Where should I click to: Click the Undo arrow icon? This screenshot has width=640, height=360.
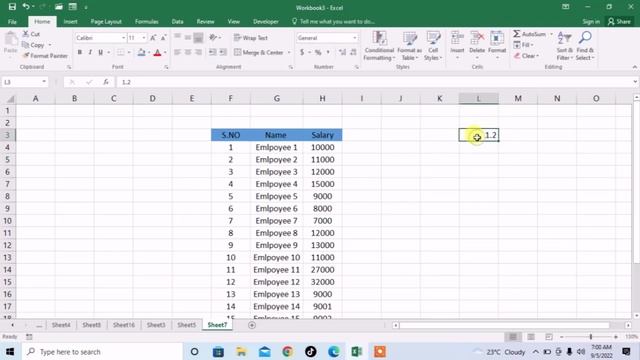(x=26, y=7)
